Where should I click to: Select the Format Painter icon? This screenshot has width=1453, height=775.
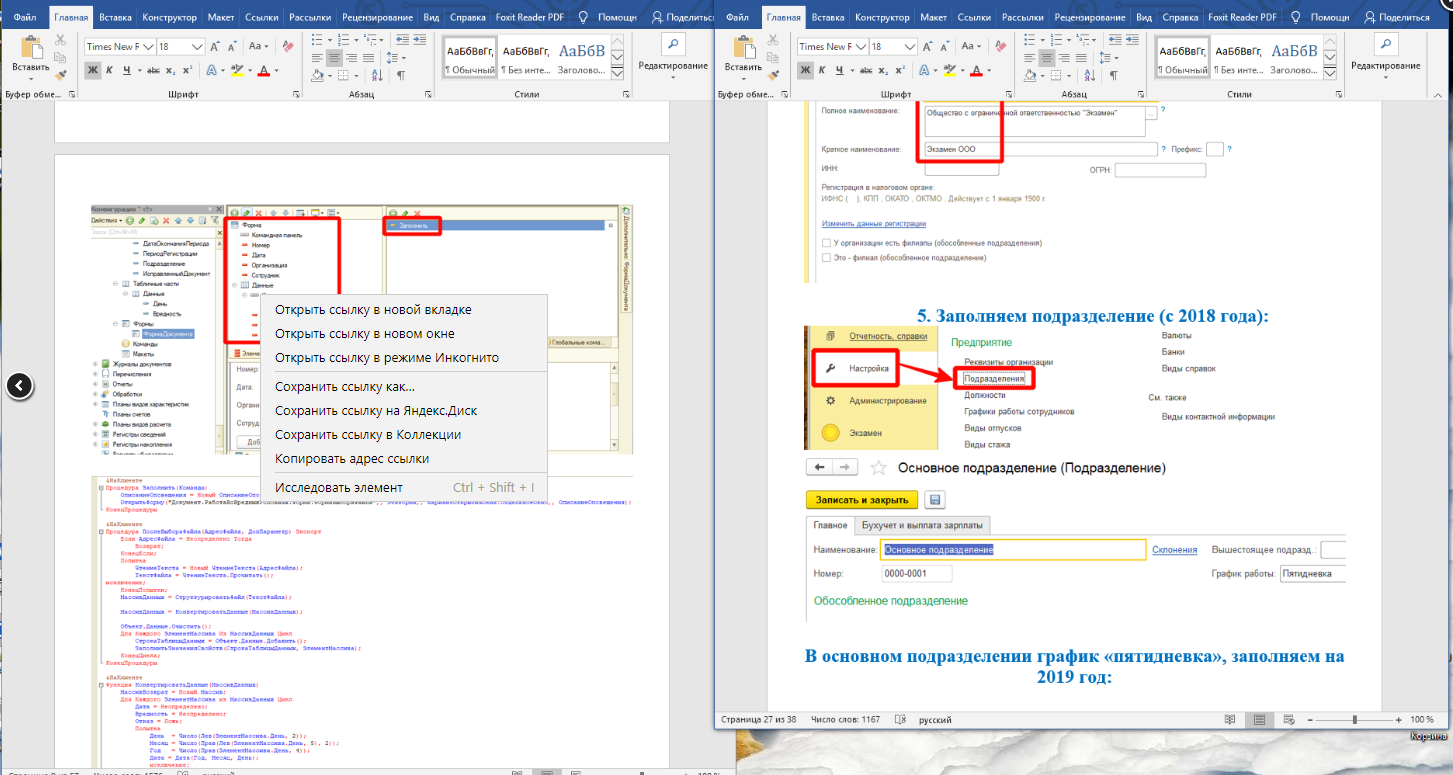coord(58,74)
